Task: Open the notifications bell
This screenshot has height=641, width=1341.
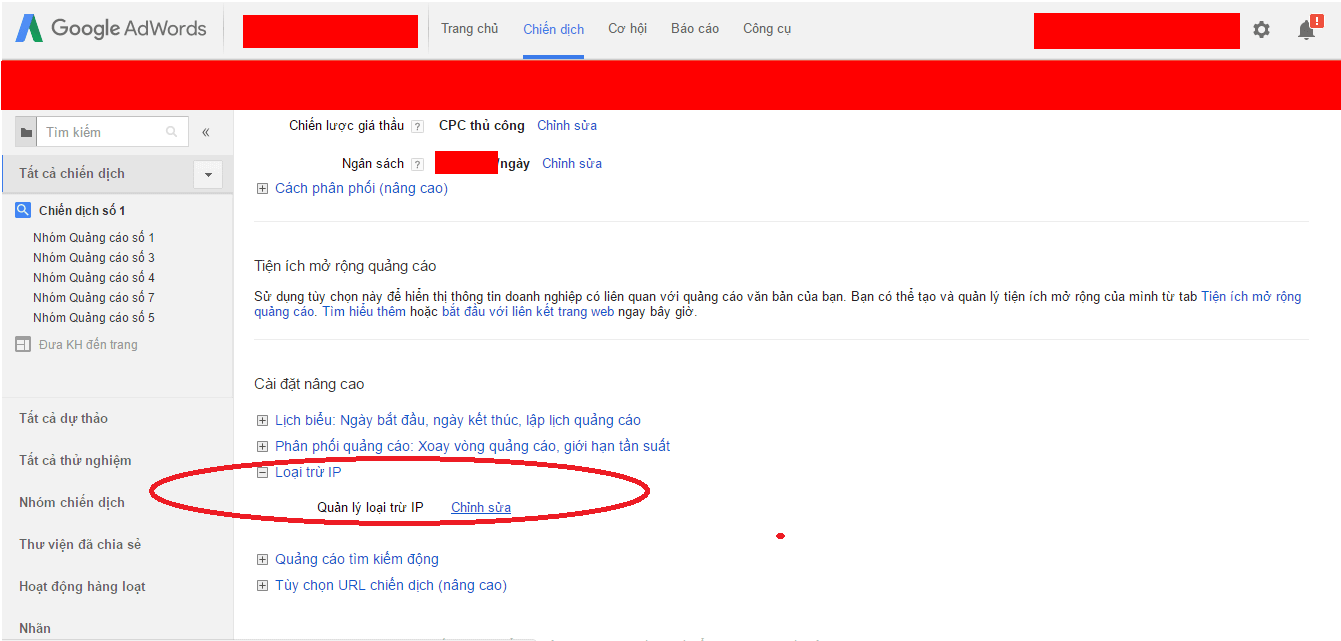Action: click(x=1308, y=29)
